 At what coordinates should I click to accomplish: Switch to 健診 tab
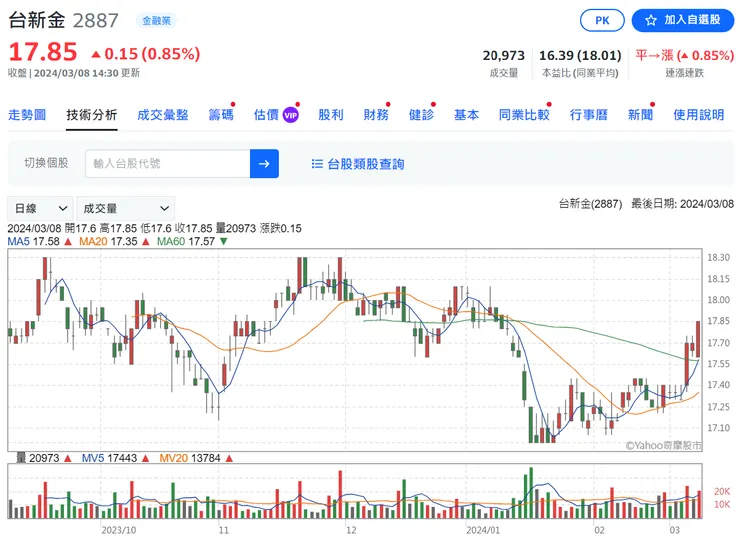[x=421, y=115]
